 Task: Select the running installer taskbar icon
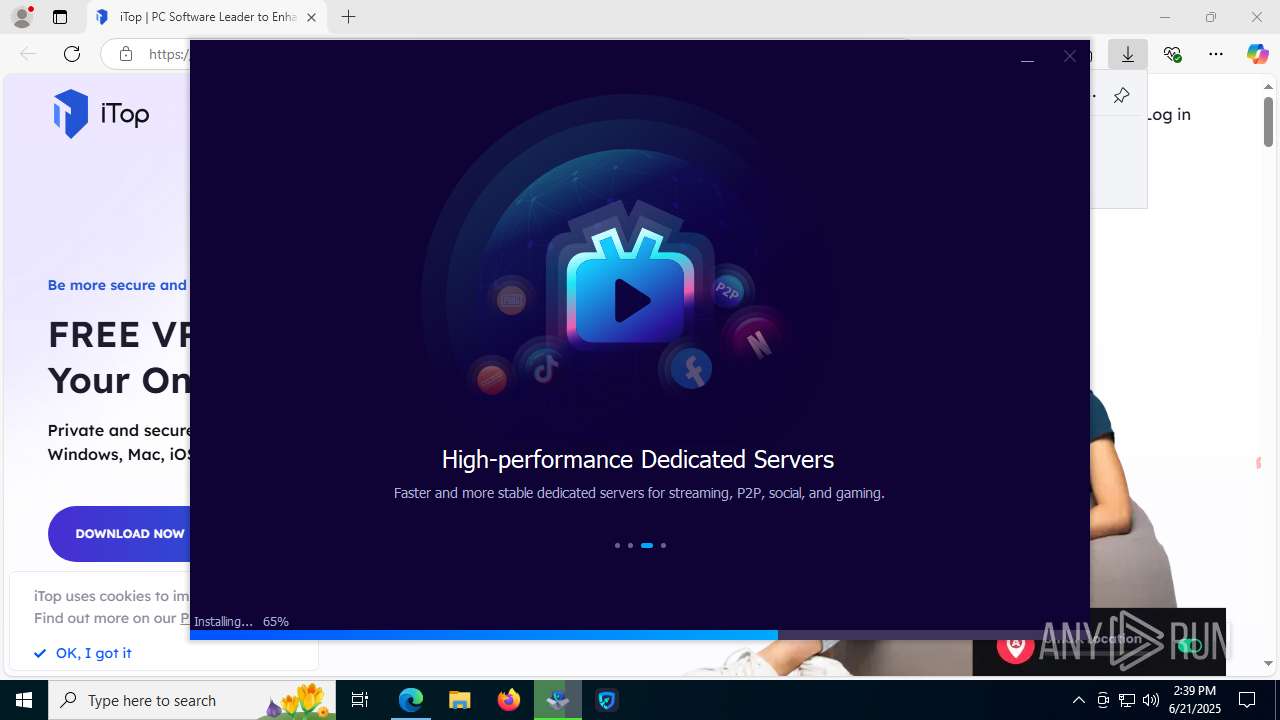558,700
